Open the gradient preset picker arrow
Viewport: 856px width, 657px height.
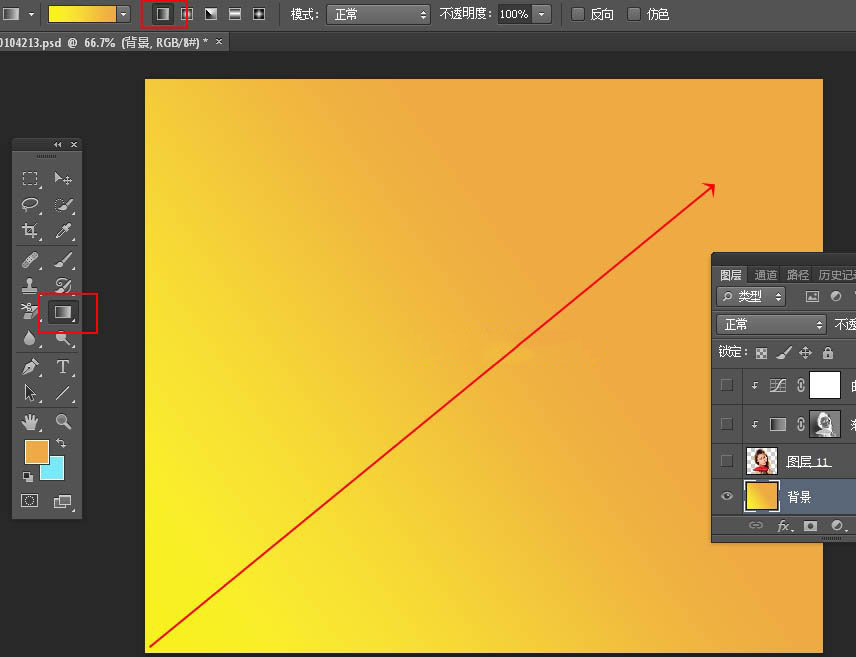pos(123,14)
